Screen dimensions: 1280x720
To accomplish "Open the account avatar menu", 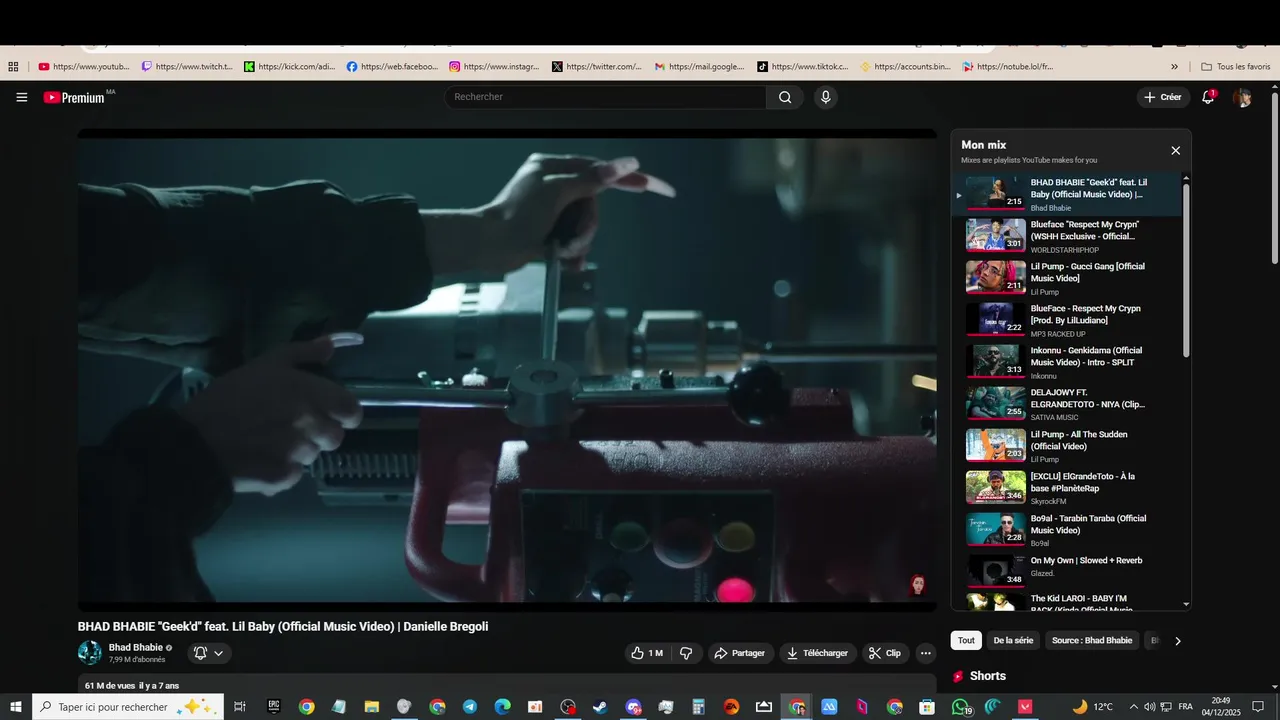I will [1242, 97].
